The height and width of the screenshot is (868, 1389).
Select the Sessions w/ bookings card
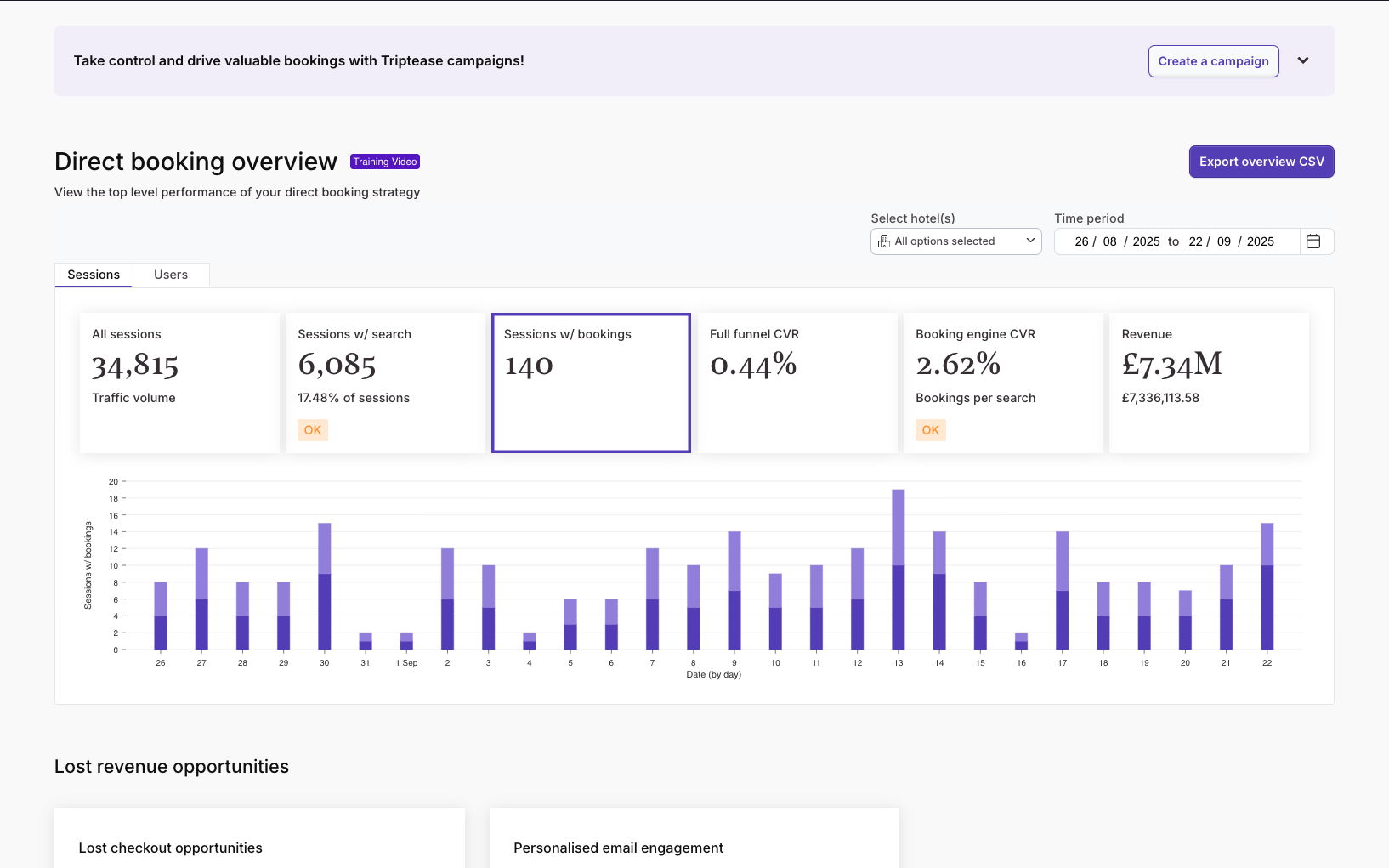tap(591, 383)
